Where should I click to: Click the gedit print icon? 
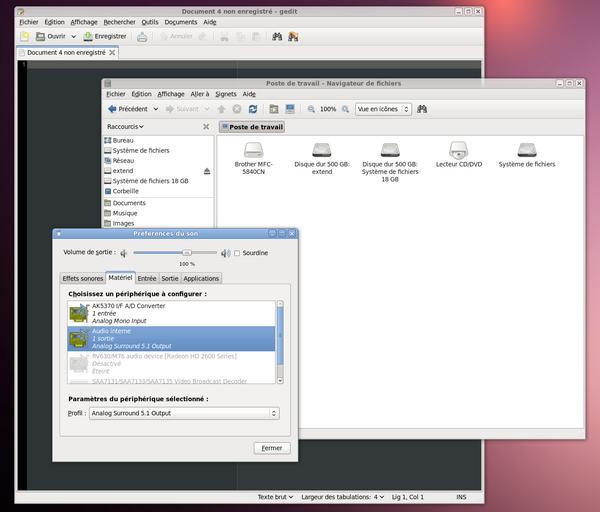tap(142, 36)
